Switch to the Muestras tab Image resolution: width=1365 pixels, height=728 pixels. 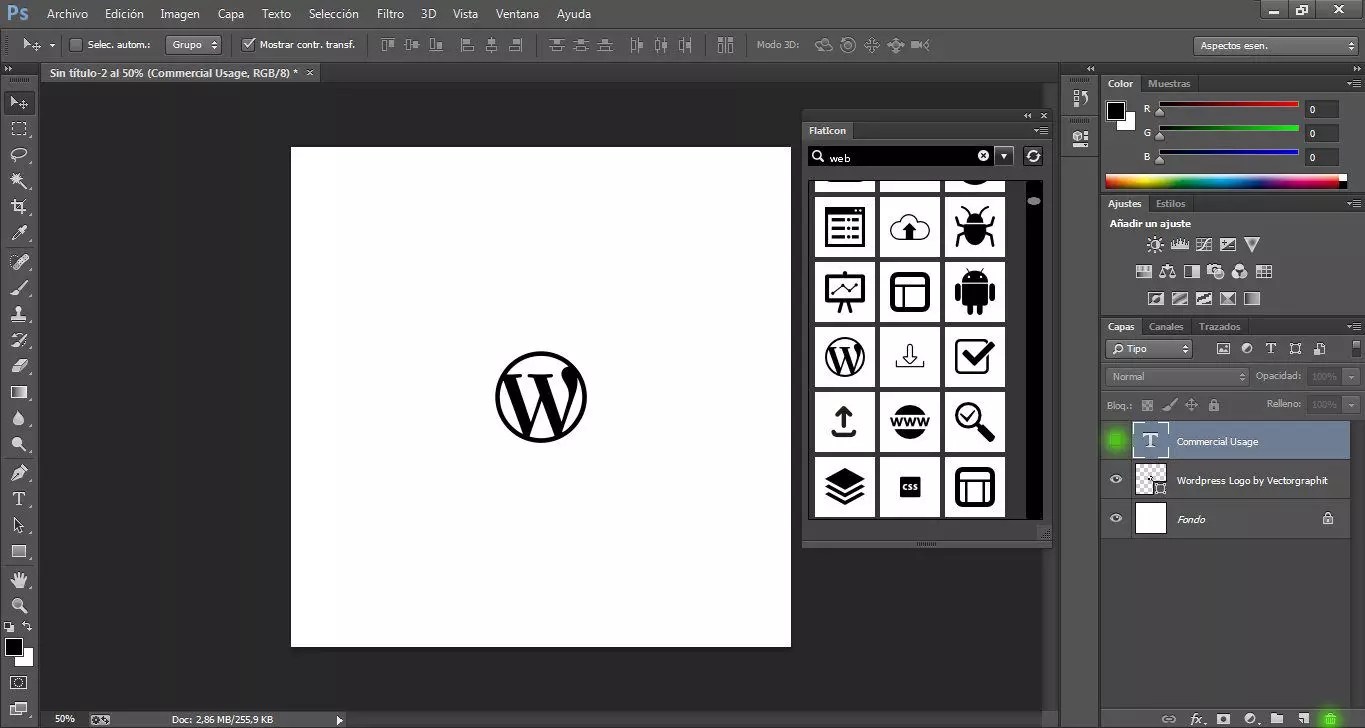pyautogui.click(x=1169, y=84)
